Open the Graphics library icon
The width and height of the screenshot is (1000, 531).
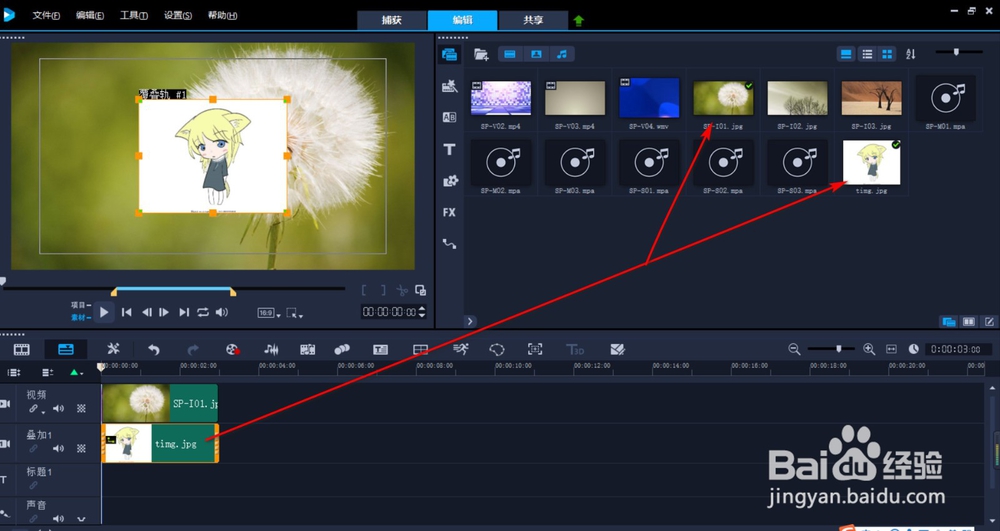pos(450,181)
